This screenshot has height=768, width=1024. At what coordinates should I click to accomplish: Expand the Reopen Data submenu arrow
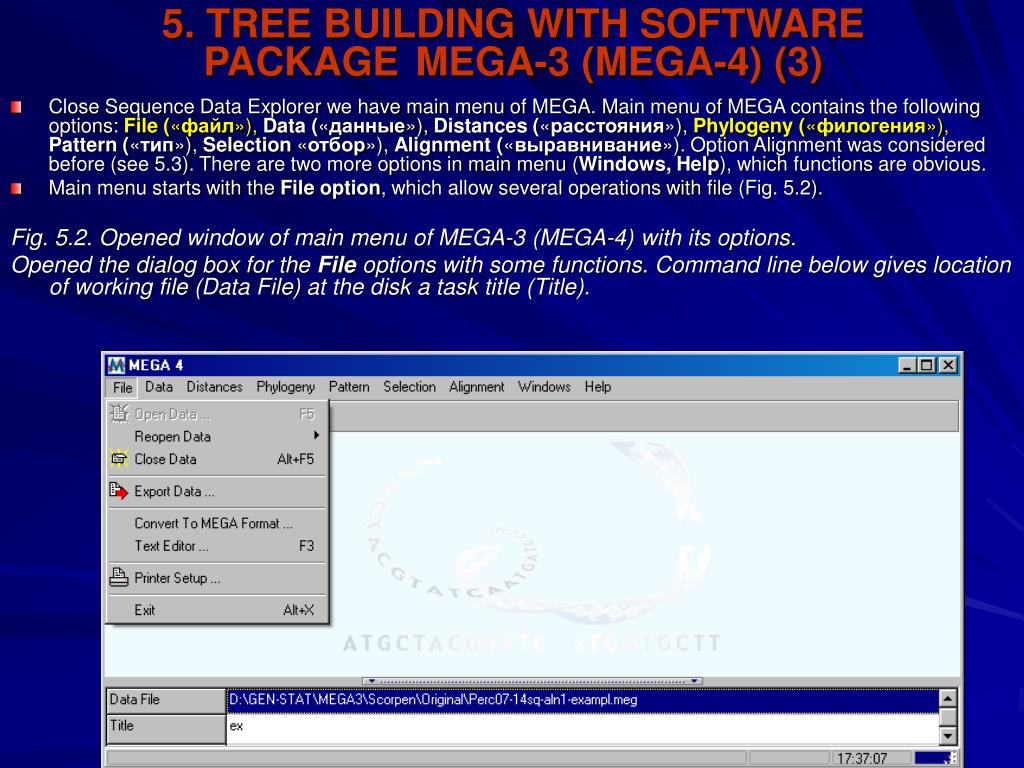(316, 436)
